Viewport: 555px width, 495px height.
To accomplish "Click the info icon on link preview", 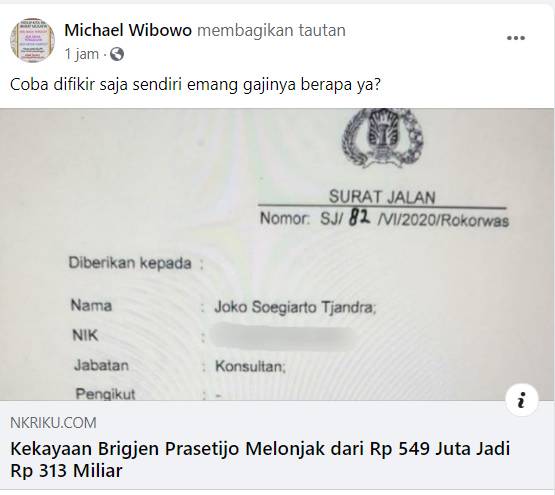I will tap(522, 399).
